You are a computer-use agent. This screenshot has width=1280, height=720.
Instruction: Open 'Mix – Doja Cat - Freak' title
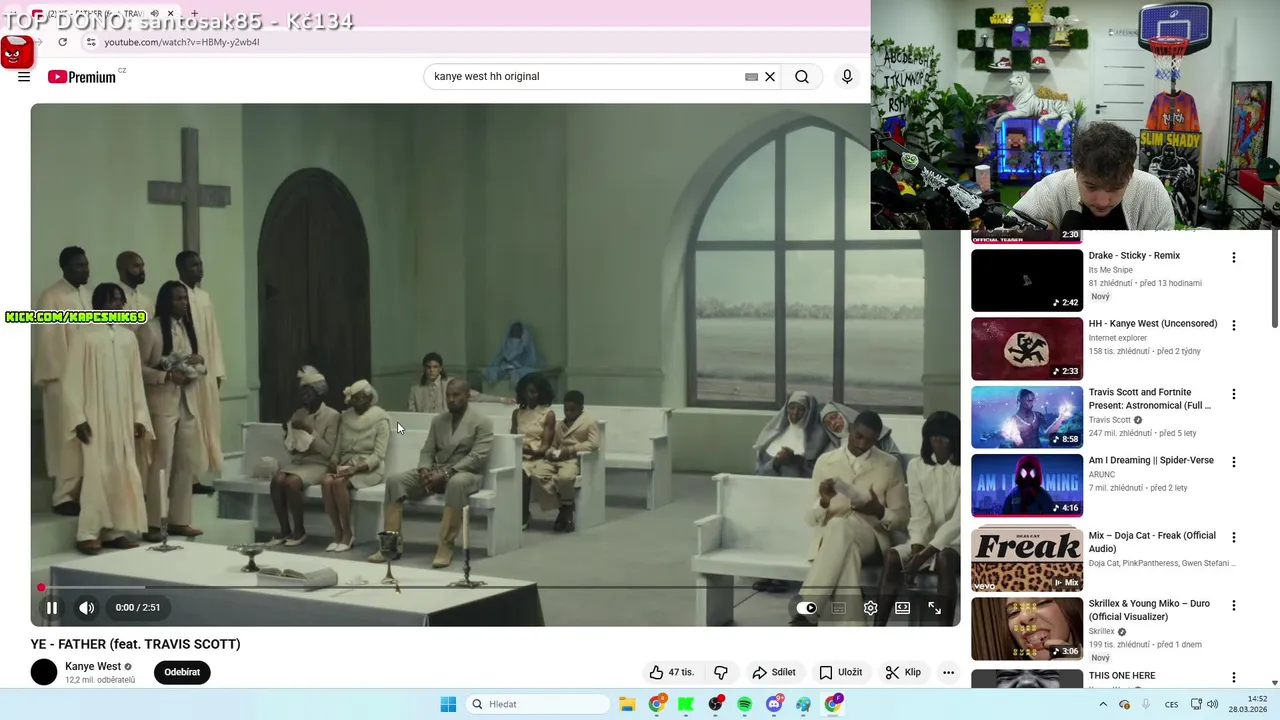(x=1152, y=542)
